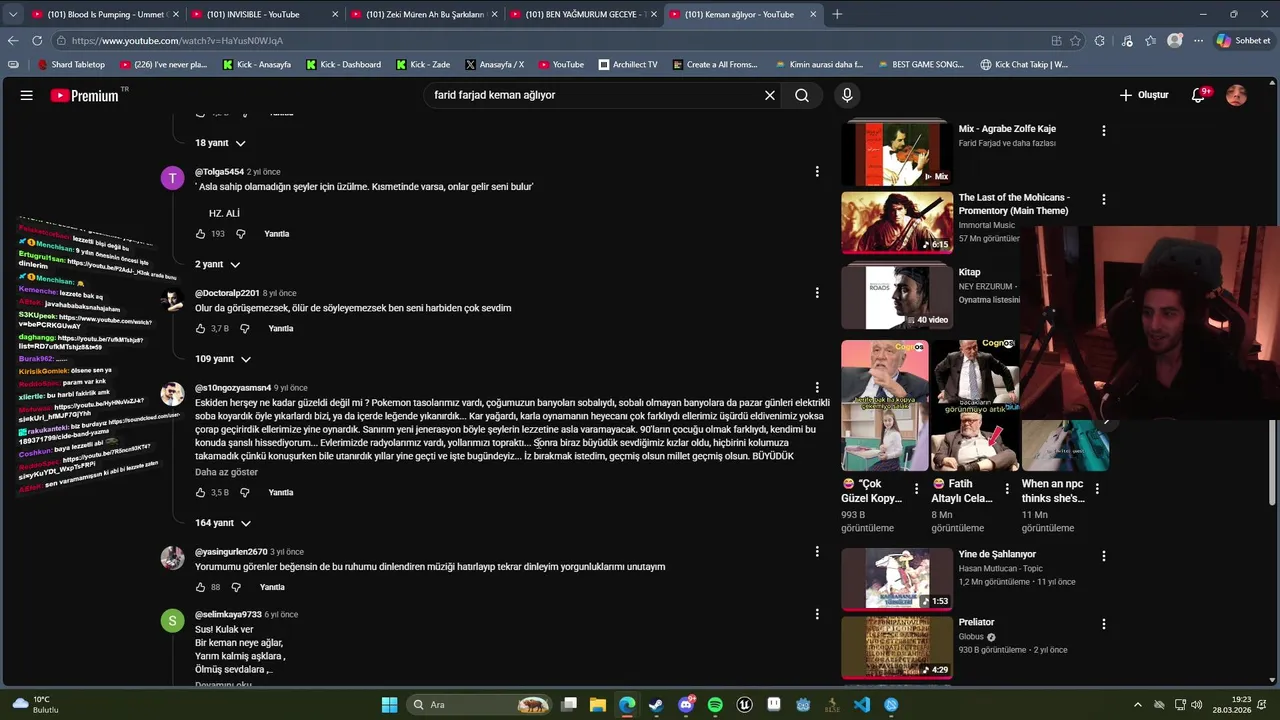Dislike the comment by @Tolga5454

click(x=241, y=234)
